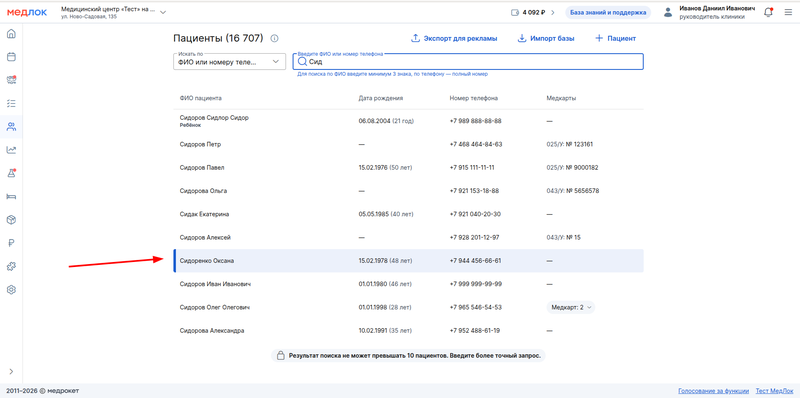Image resolution: width=800 pixels, height=398 pixels.
Task: Click birth date '05.05.1985 (40 лет)'
Action: 386,214
